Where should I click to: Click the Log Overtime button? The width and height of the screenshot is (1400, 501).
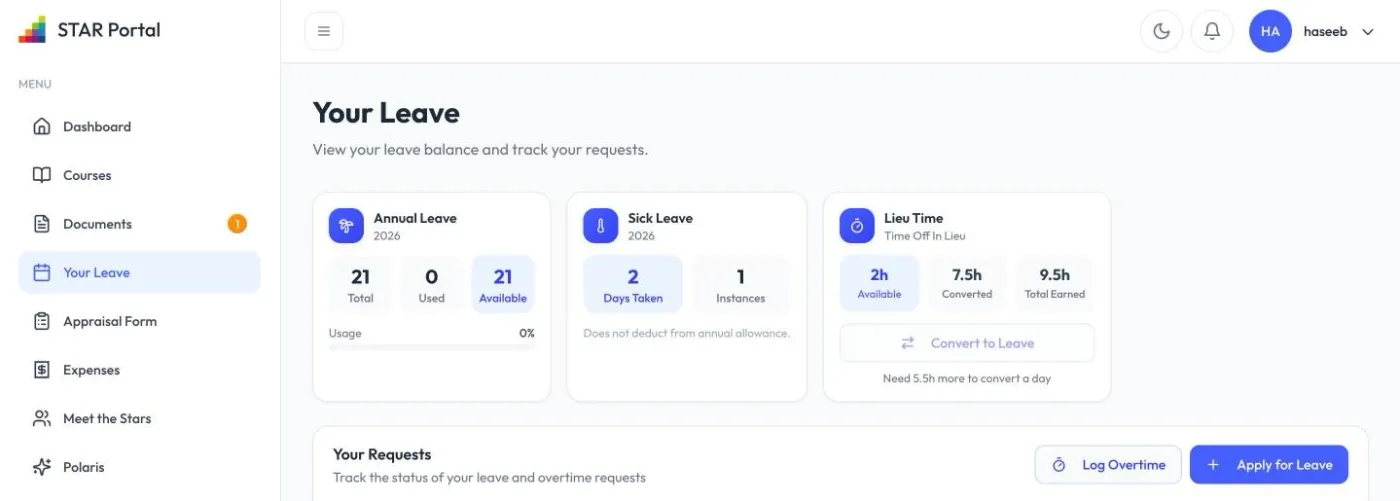pyautogui.click(x=1108, y=465)
